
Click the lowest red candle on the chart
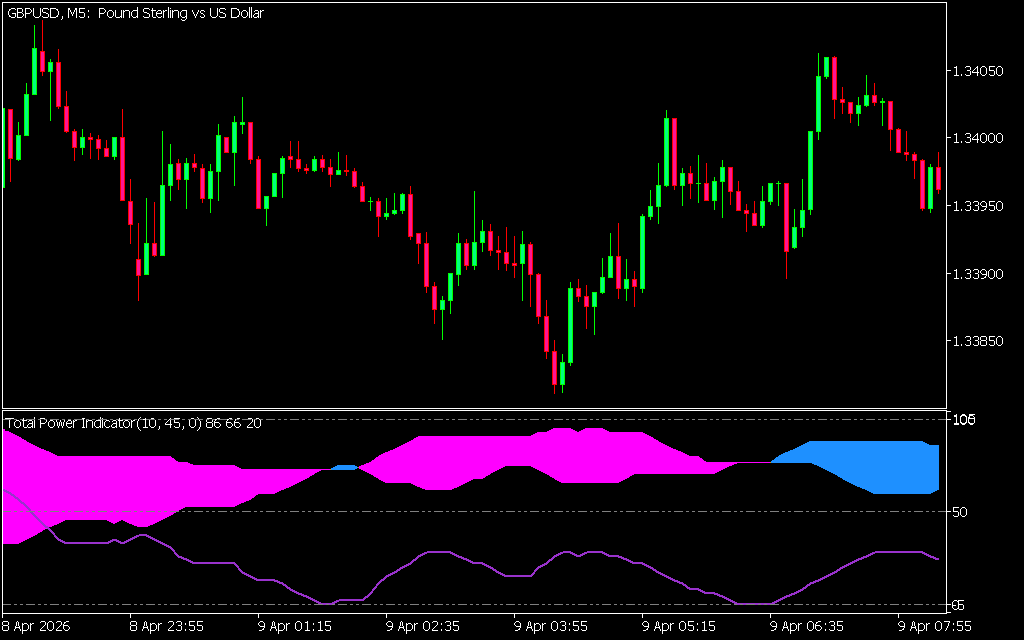coord(555,368)
